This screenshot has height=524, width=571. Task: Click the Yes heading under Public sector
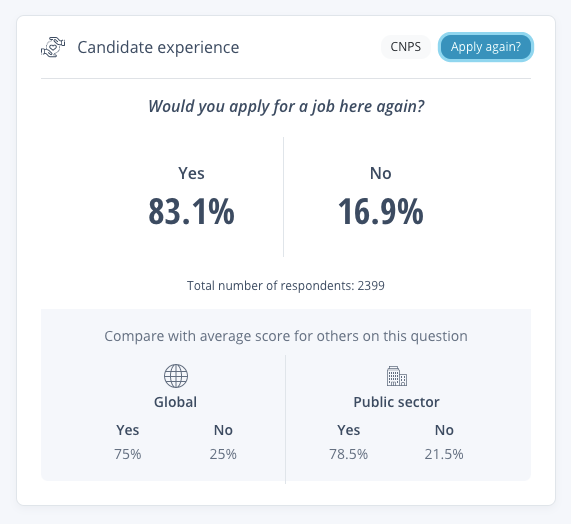click(348, 430)
